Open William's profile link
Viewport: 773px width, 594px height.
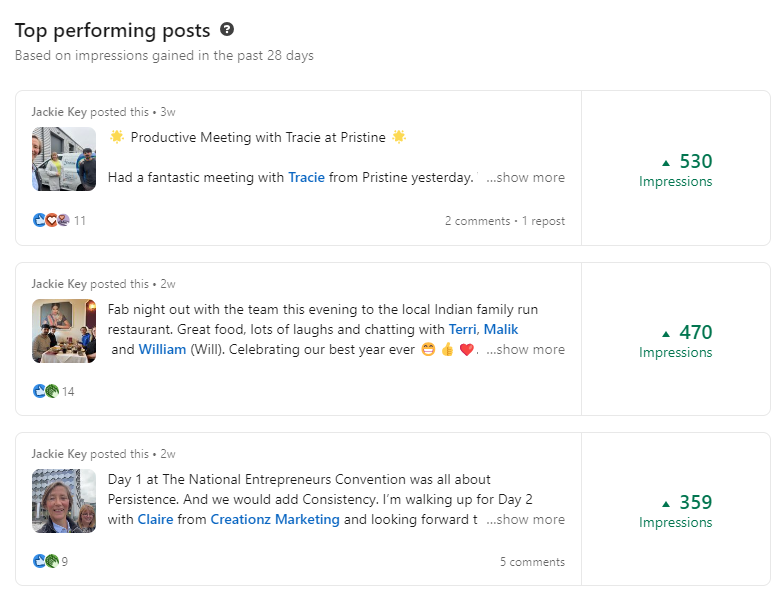click(162, 349)
